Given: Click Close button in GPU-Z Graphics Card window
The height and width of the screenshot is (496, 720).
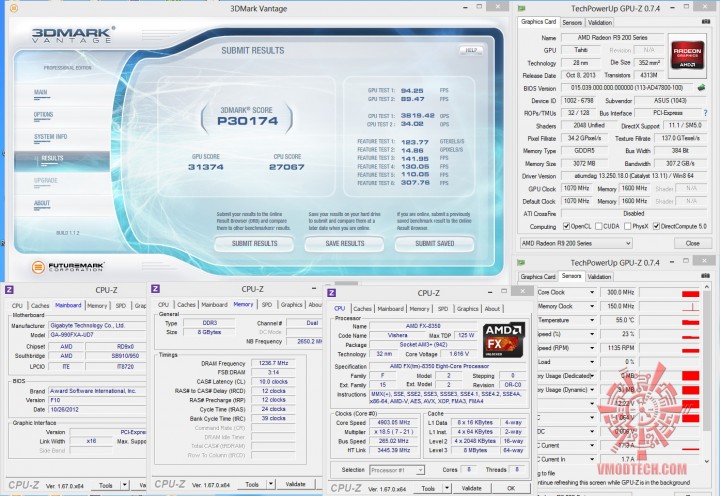Looking at the screenshot, I should (x=692, y=243).
